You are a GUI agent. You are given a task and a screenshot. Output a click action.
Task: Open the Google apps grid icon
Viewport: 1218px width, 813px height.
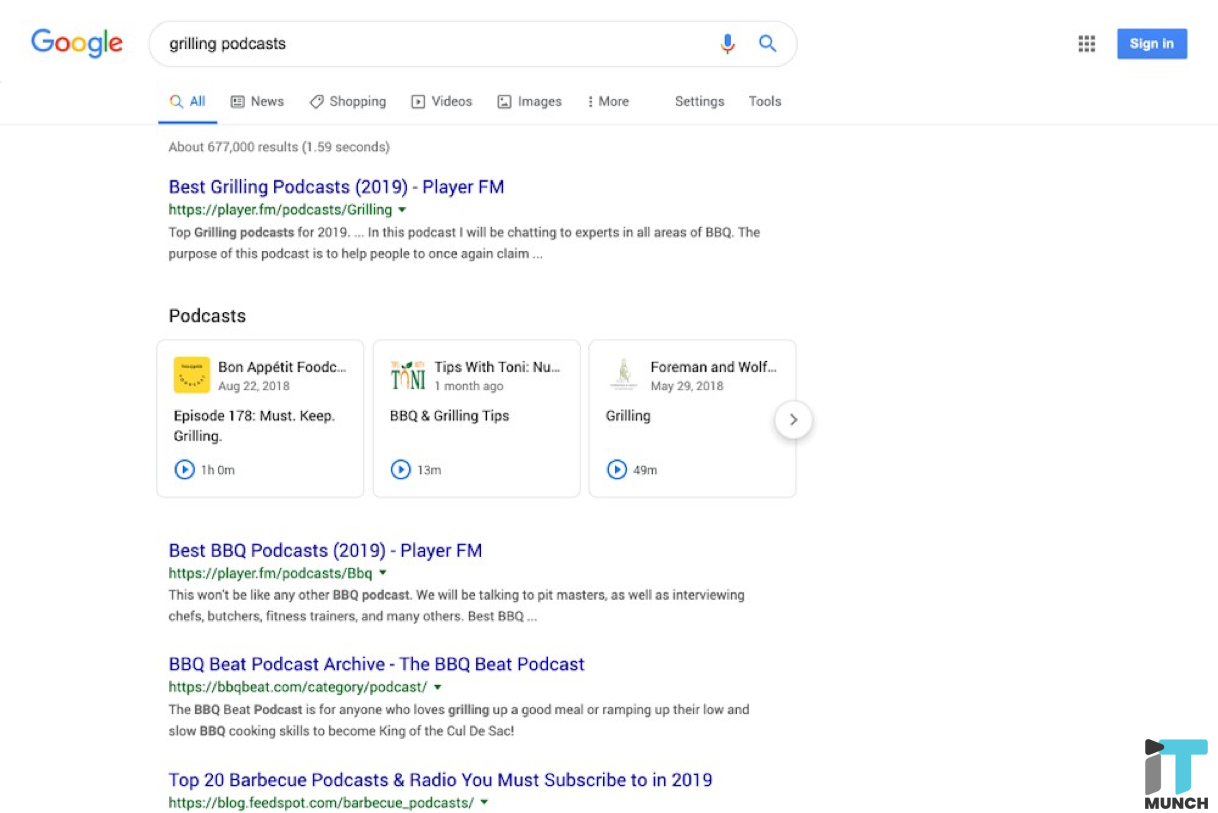click(x=1086, y=43)
